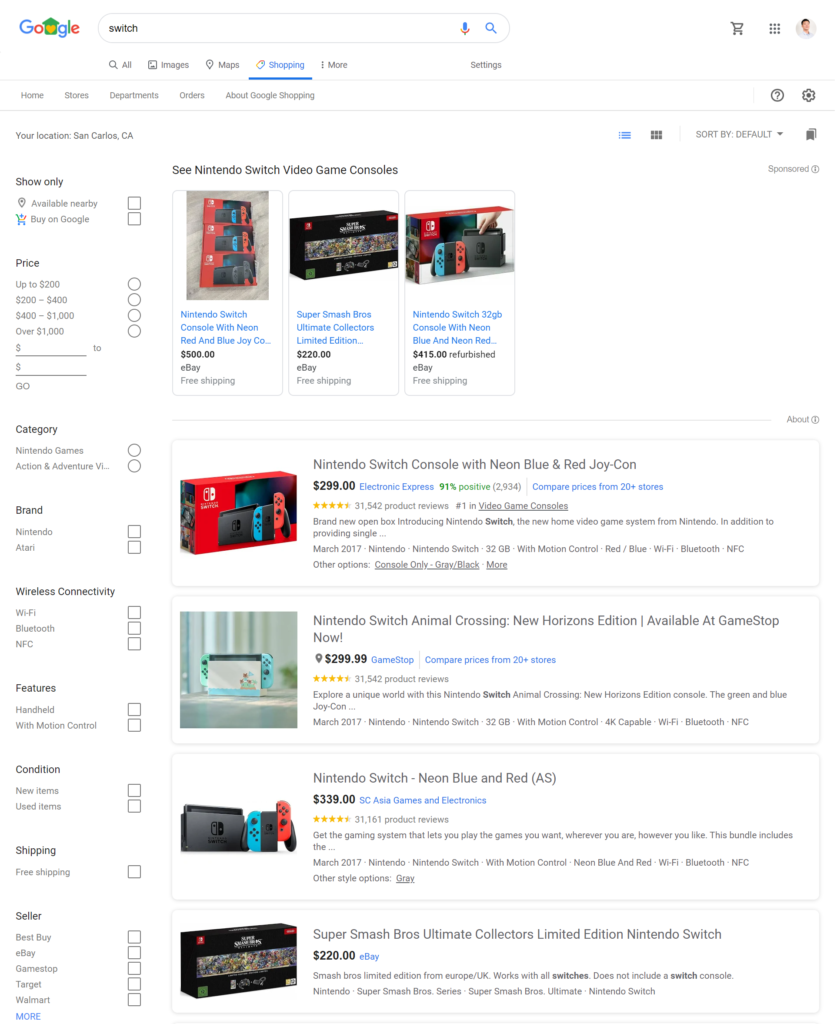Screen dimensions: 837x1024
Task: Check the Walmart seller filter
Action: coord(134,1000)
